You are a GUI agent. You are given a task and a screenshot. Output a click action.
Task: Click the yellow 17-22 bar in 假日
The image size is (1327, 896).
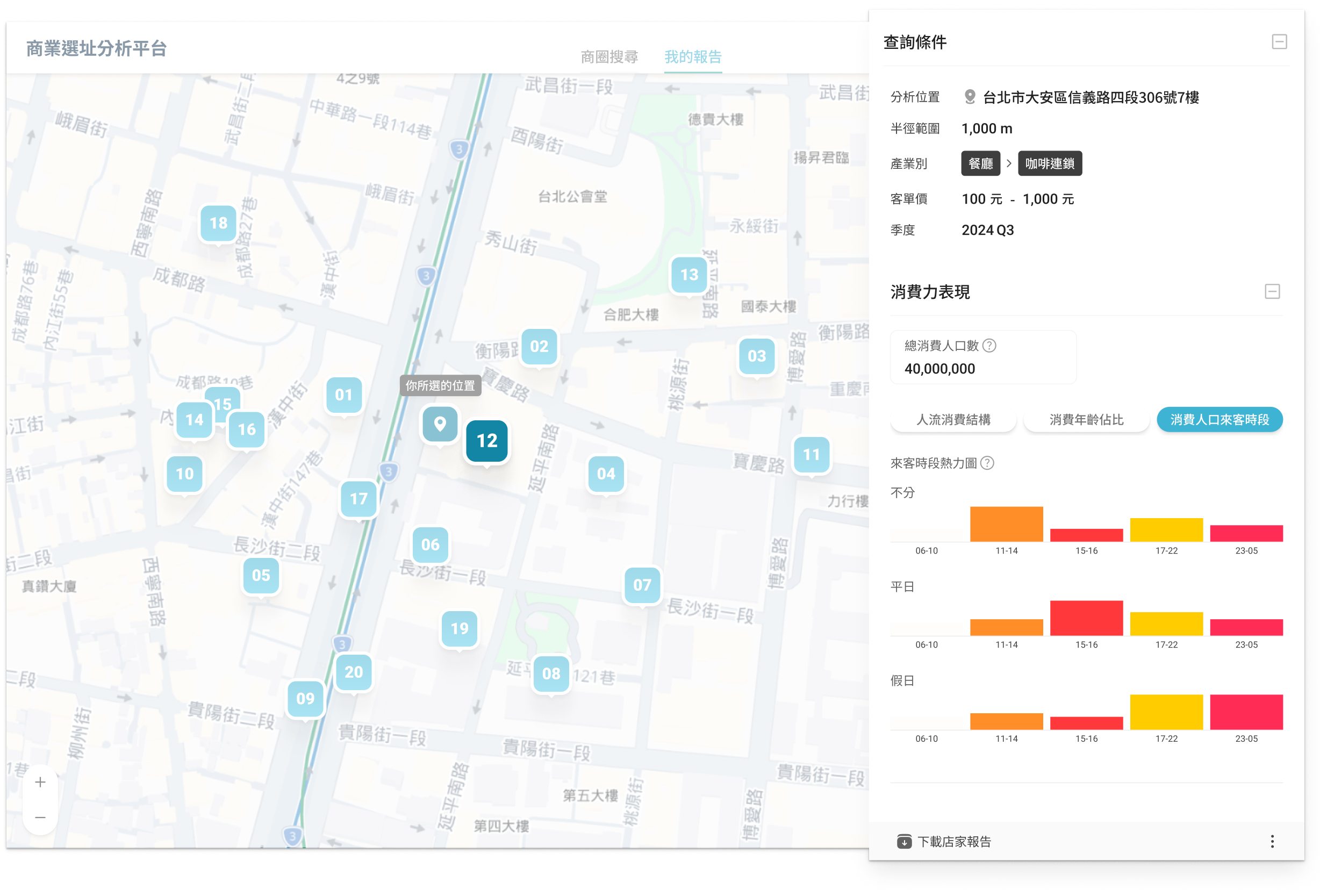(x=1166, y=712)
